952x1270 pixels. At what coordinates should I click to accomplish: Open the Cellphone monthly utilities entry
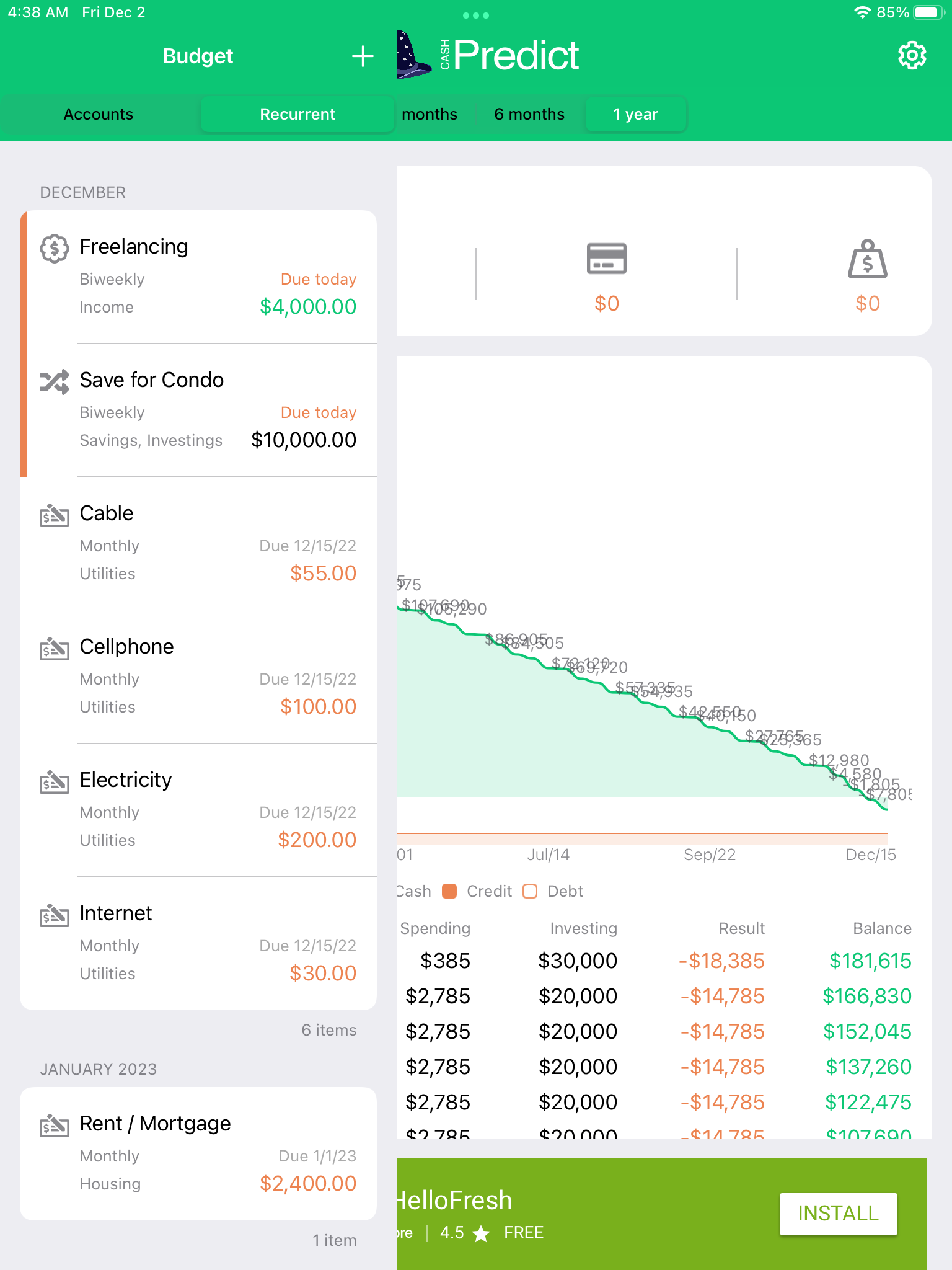click(198, 676)
